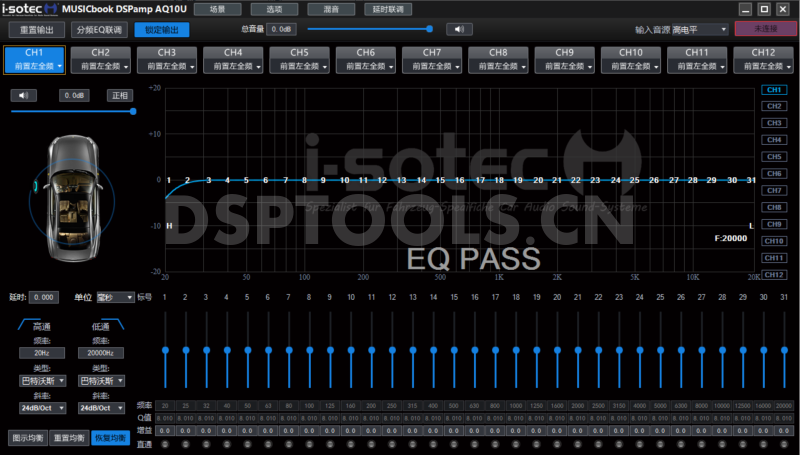Click the 延时 delay value field
Screen dimensions: 800x455
coord(44,297)
